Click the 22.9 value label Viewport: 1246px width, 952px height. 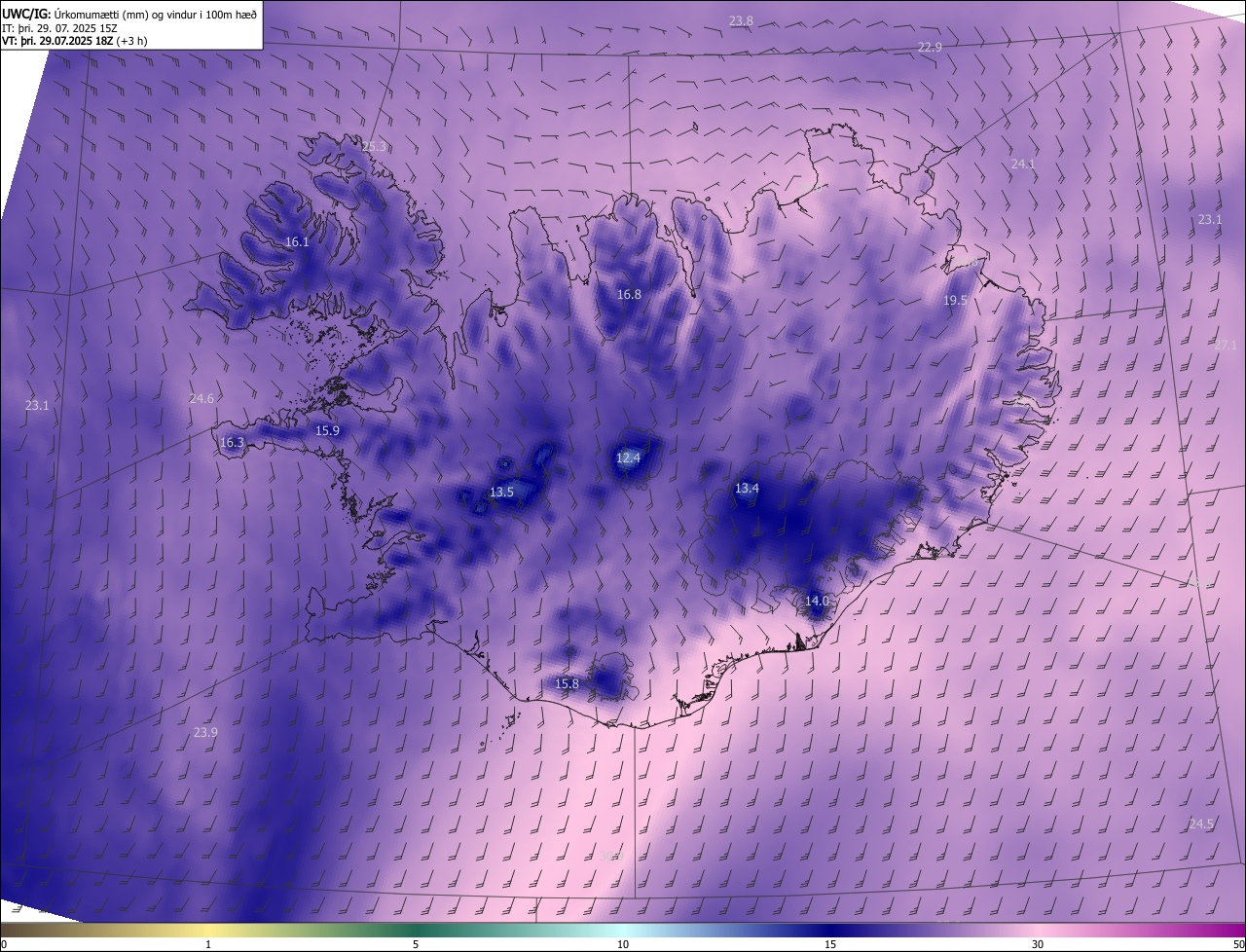[x=930, y=47]
